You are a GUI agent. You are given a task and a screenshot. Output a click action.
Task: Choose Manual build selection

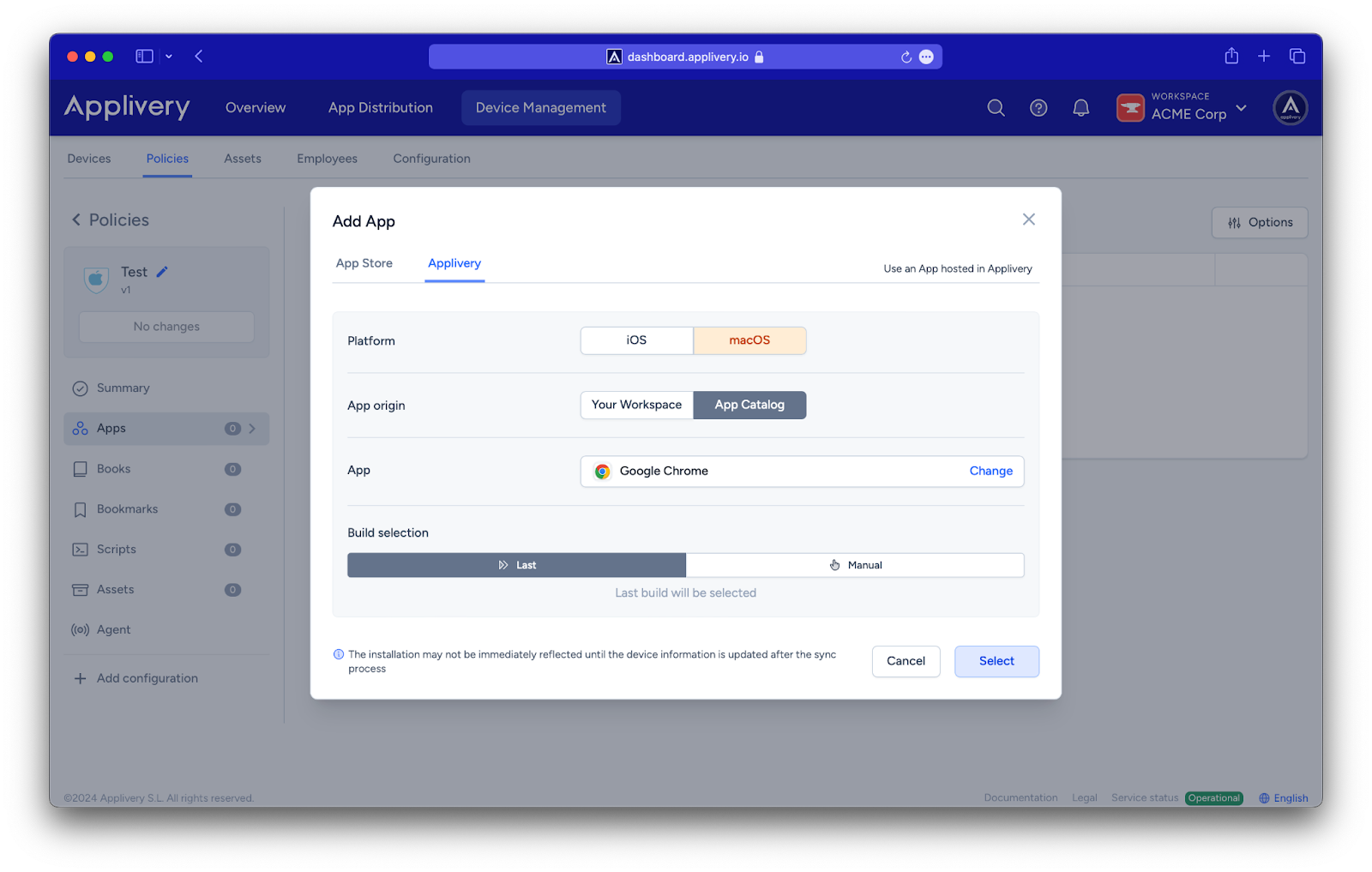tap(855, 565)
